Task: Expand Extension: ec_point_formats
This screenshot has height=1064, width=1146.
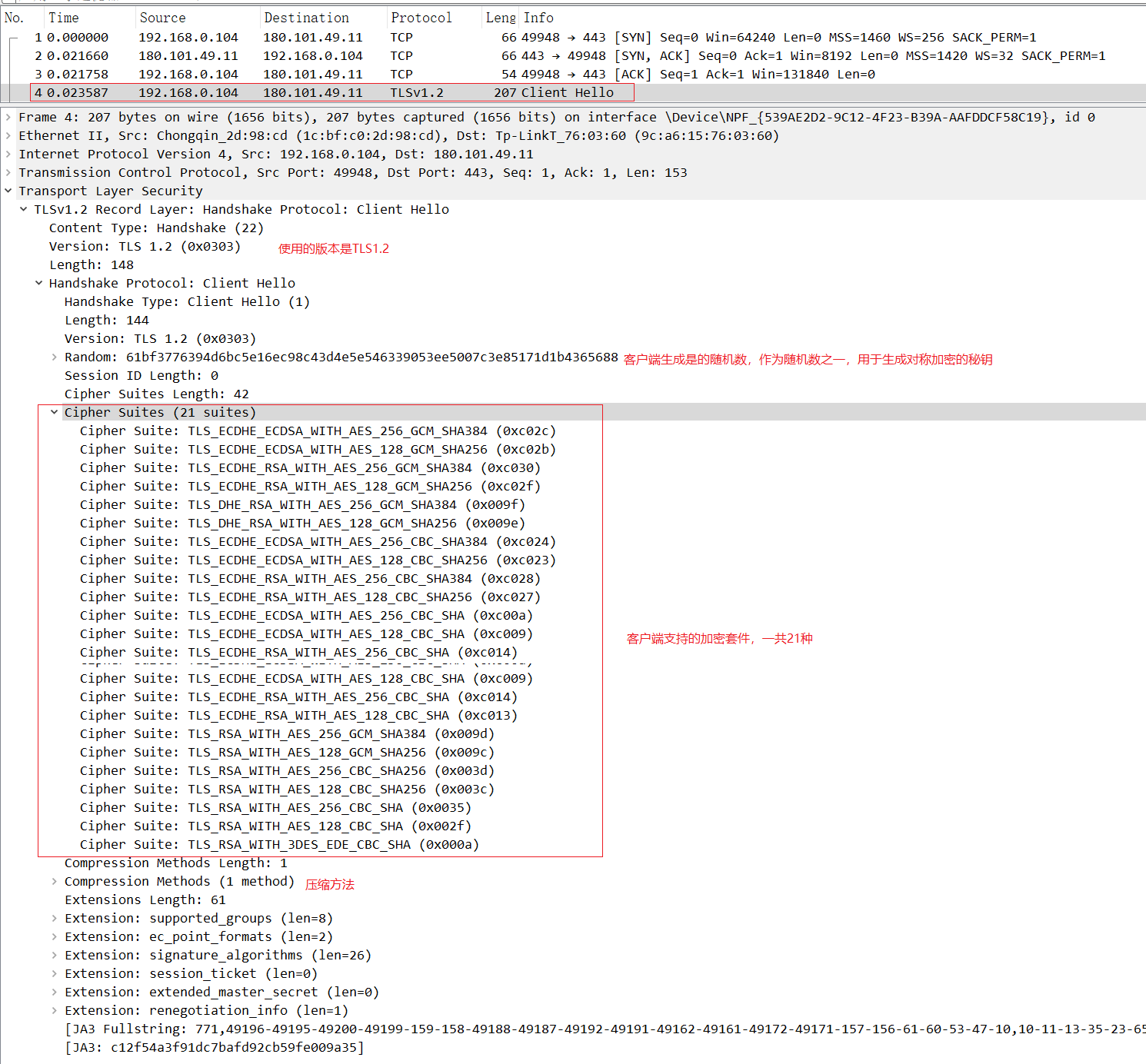Action: click(55, 937)
